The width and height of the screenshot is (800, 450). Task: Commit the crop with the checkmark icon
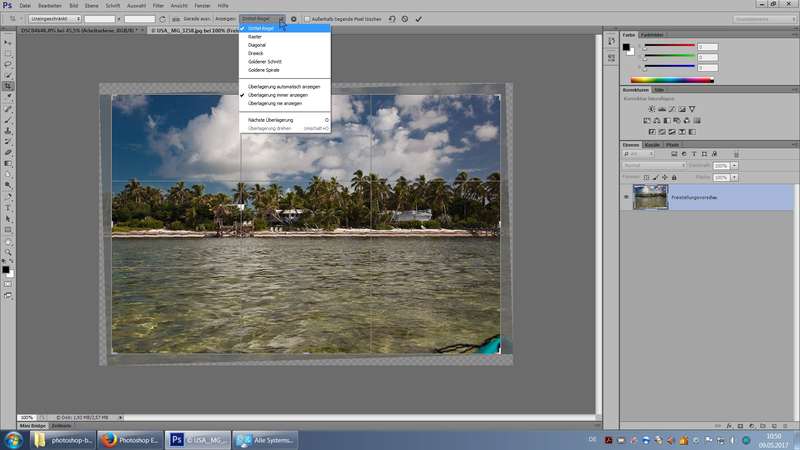(x=417, y=19)
